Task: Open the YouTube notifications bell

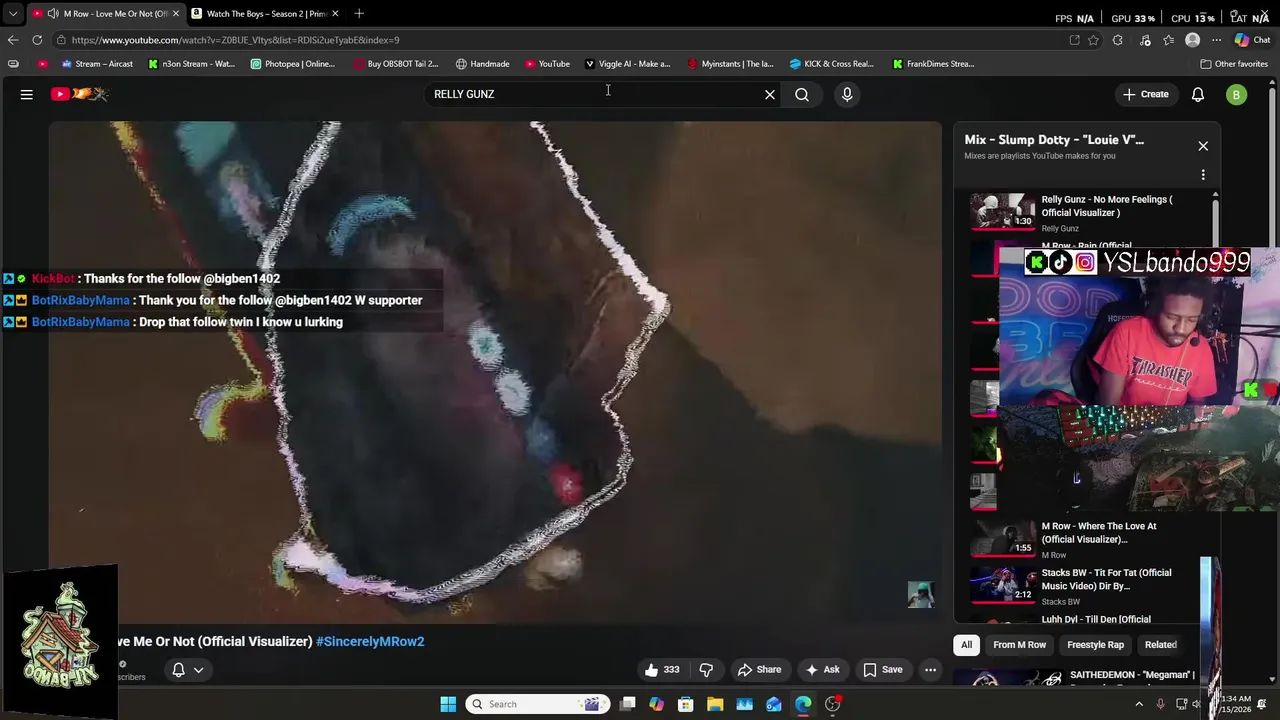Action: pyautogui.click(x=1198, y=94)
